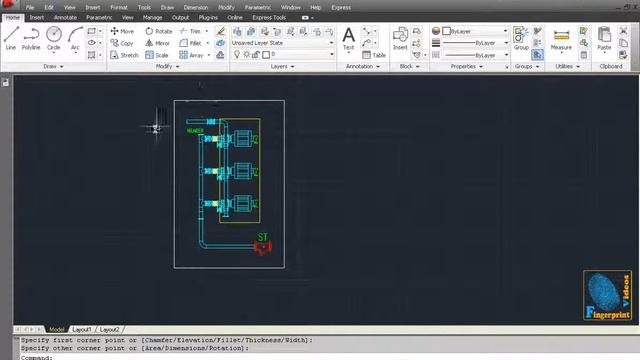Expand the Modify panel

[167, 66]
